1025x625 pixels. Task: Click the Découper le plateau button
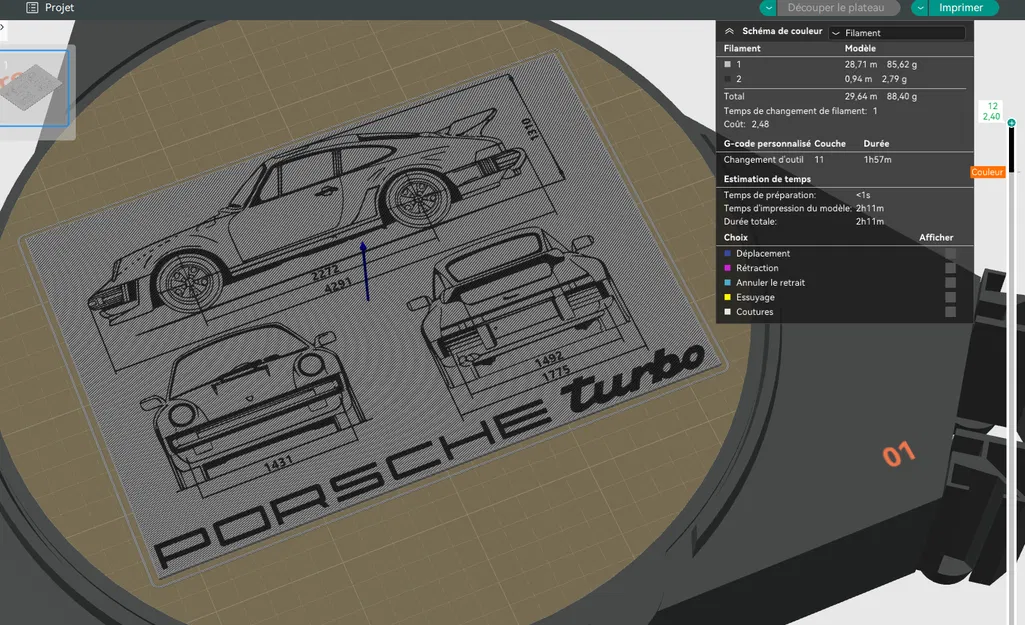pos(836,8)
